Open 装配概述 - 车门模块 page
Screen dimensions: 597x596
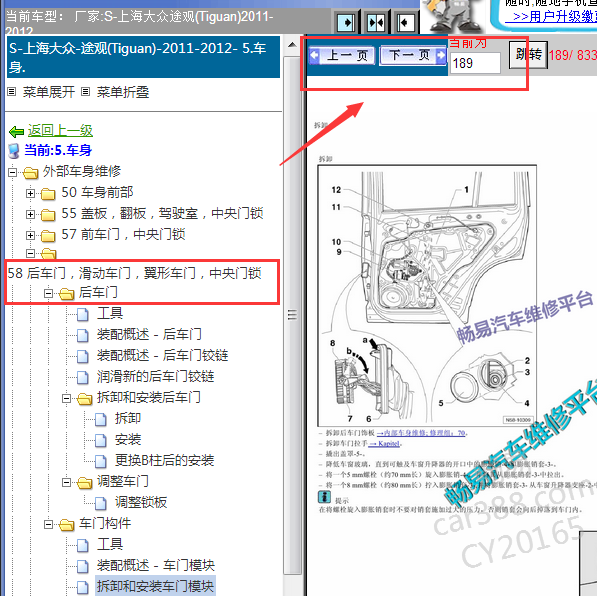point(156,565)
